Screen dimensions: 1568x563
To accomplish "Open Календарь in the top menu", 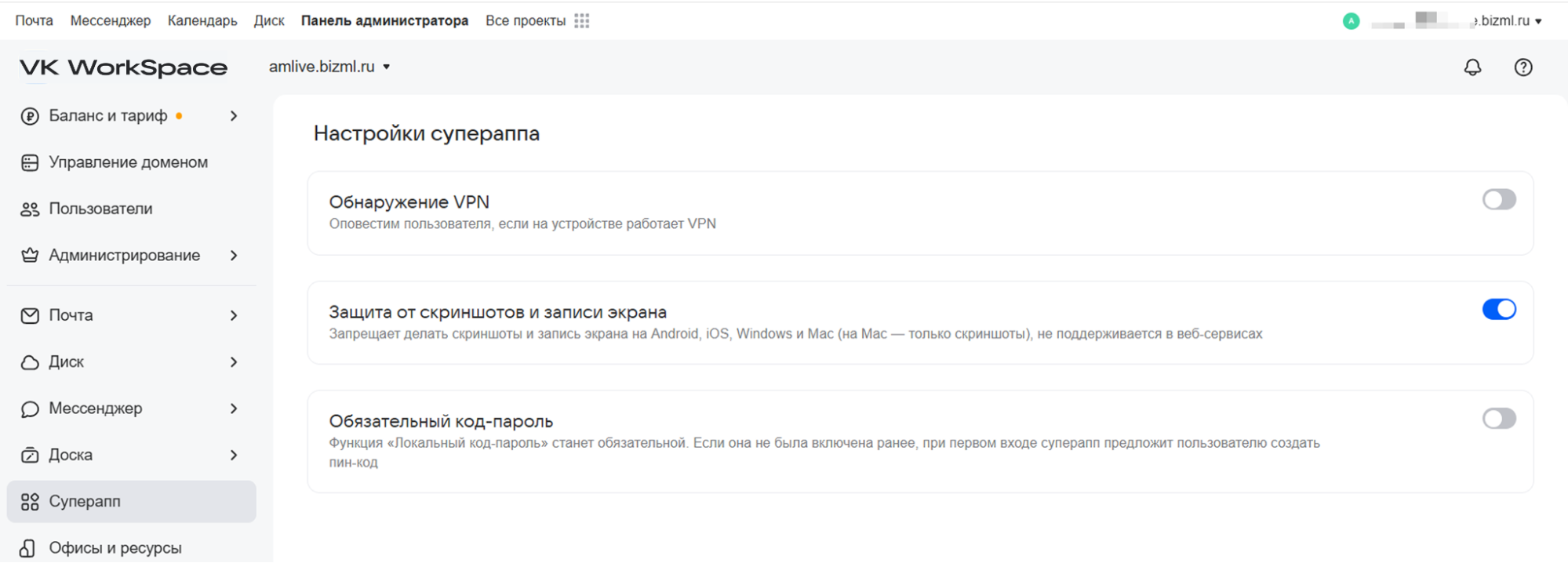I will click(202, 21).
